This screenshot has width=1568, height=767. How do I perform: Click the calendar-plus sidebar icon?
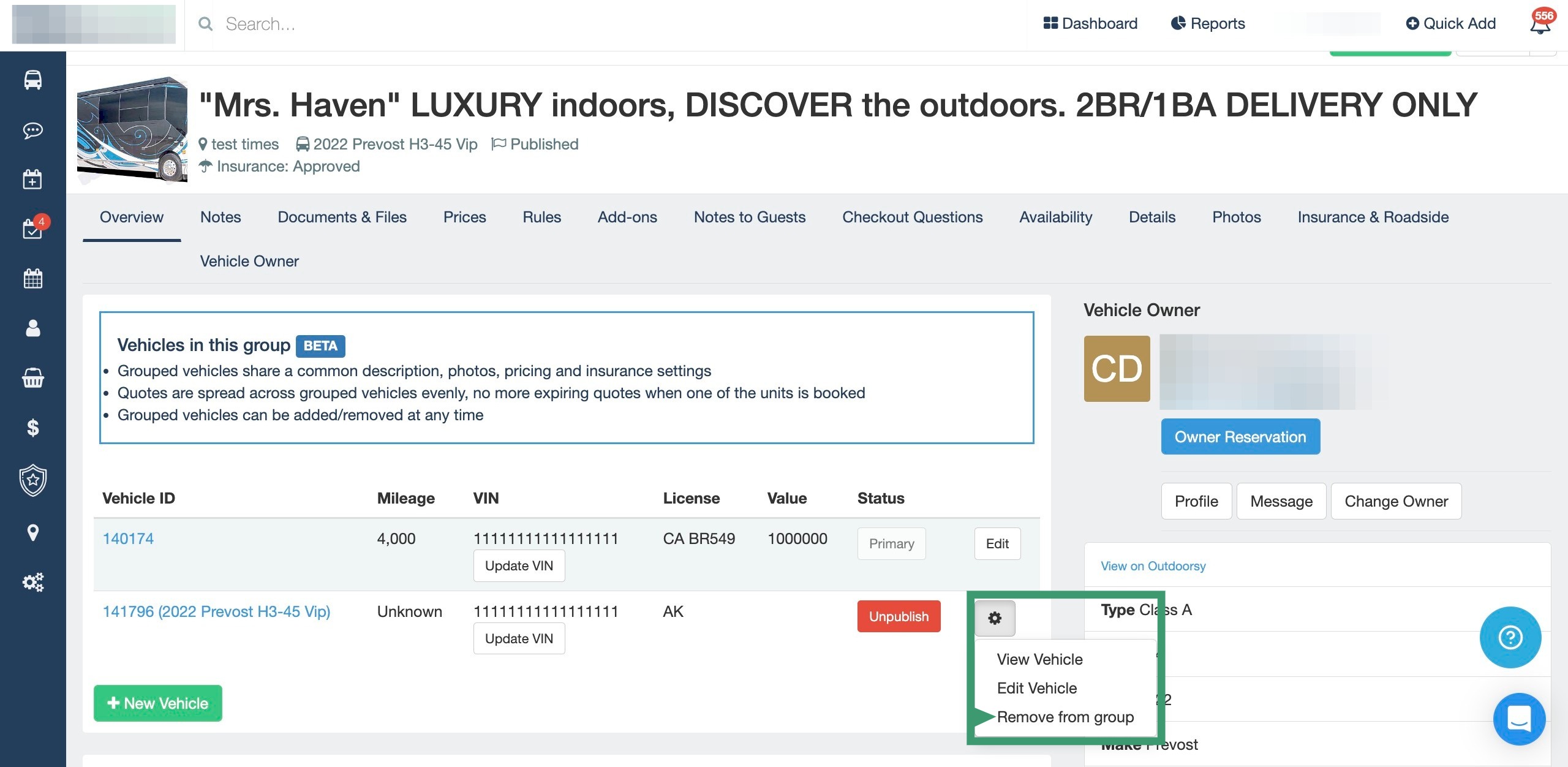[33, 179]
